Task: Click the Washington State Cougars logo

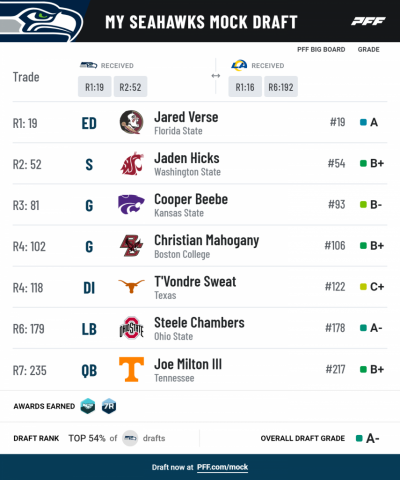Action: [132, 164]
